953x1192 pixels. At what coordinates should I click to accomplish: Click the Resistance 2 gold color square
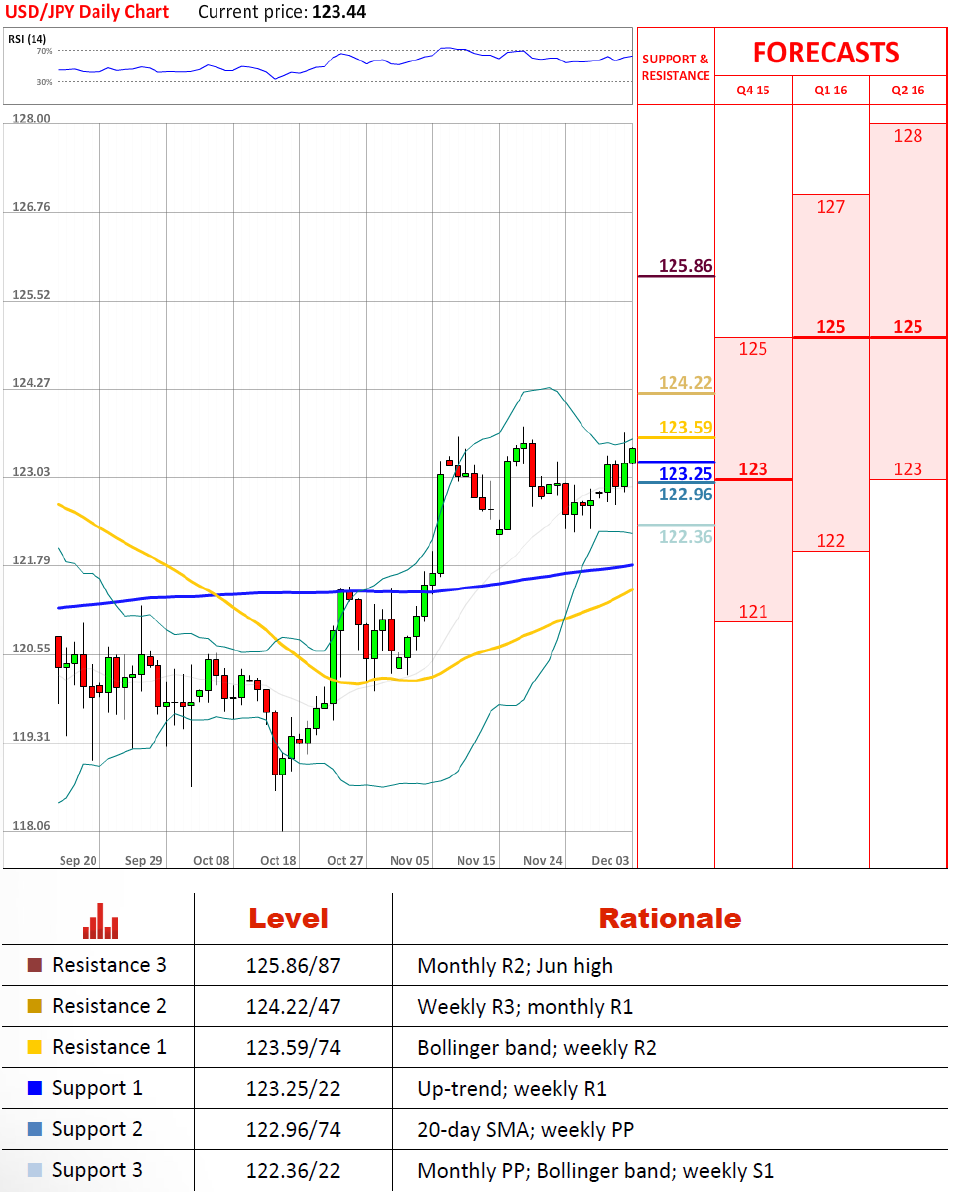pos(34,1006)
